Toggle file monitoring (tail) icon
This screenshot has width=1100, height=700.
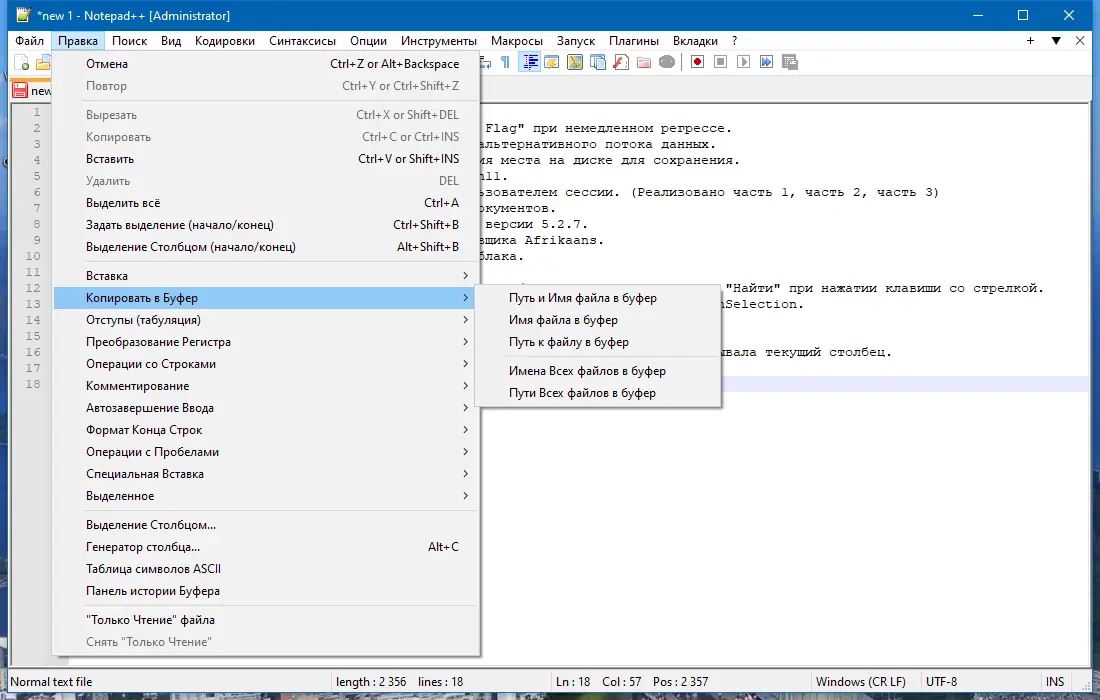pyautogui.click(x=667, y=62)
